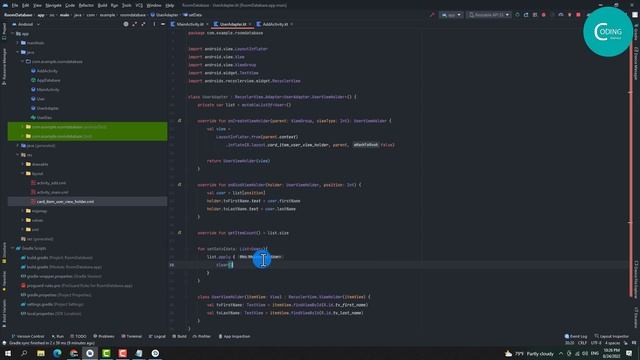Collapse the app module tree node
The width and height of the screenshot is (640, 360).
13,34
